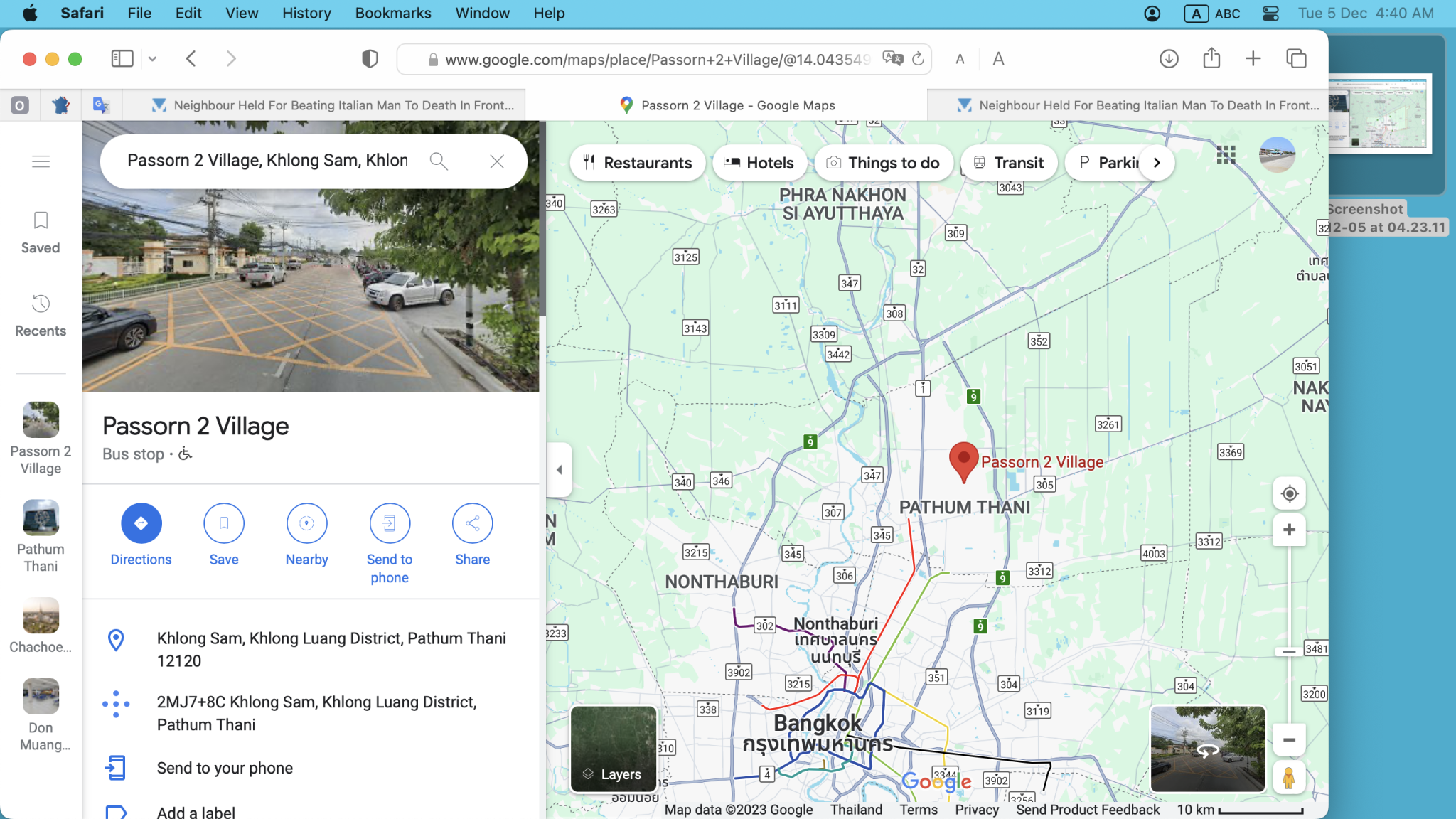Open the Apple menu
The height and width of the screenshot is (819, 1456).
[30, 13]
